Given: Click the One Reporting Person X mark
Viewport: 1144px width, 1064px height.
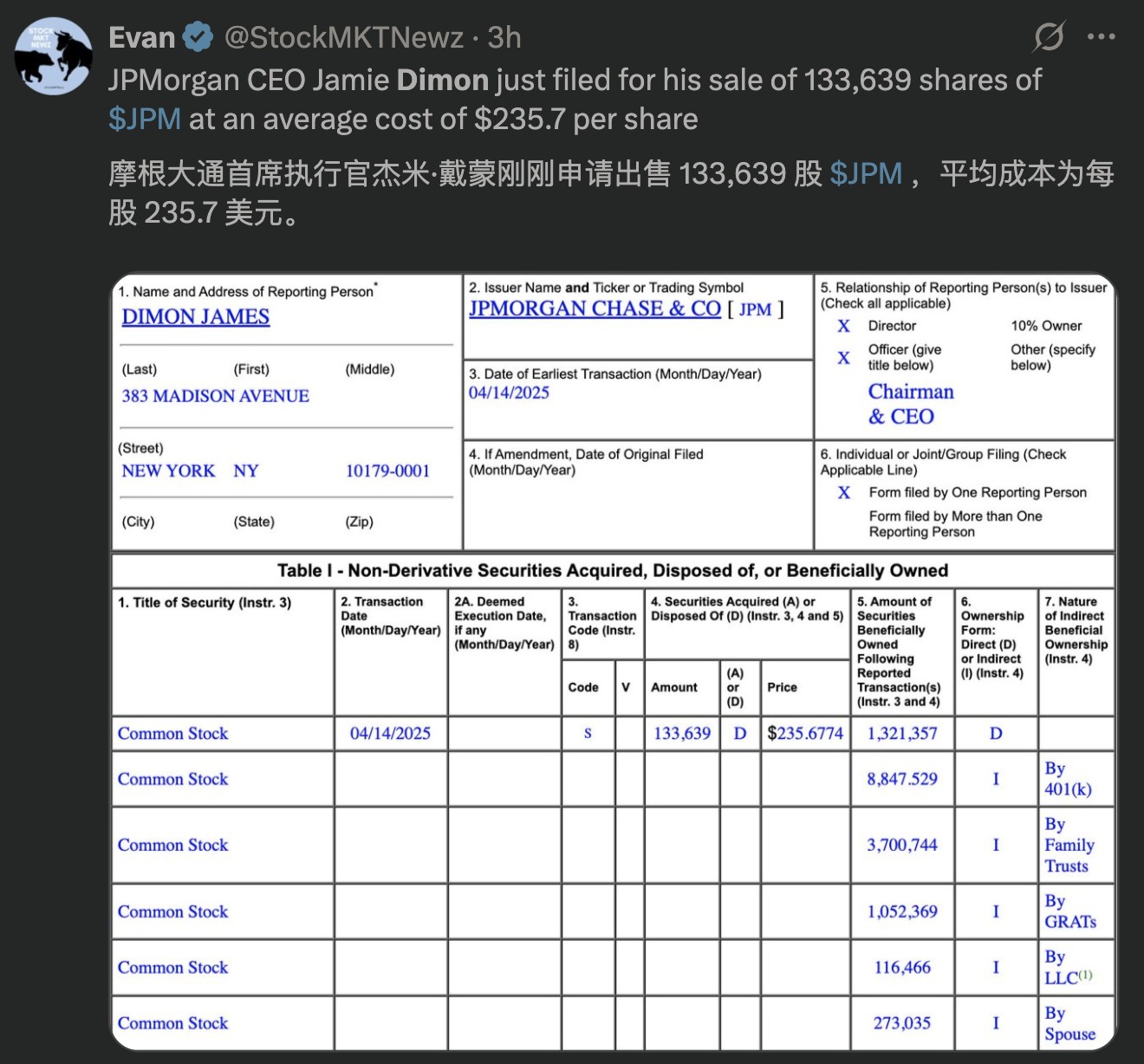Looking at the screenshot, I should coord(844,492).
